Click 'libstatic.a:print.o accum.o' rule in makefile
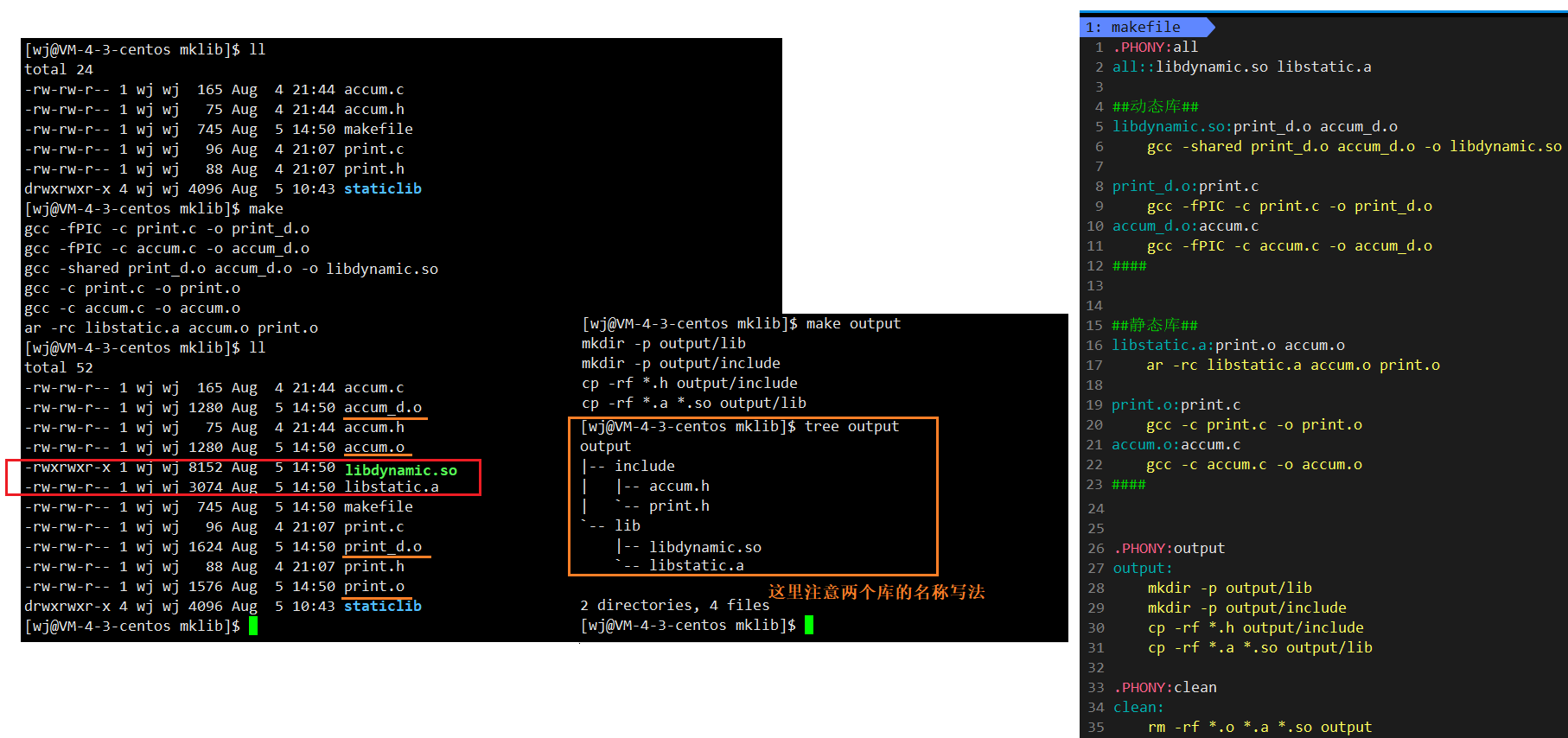Viewport: 1568px width, 738px height. tap(1227, 345)
